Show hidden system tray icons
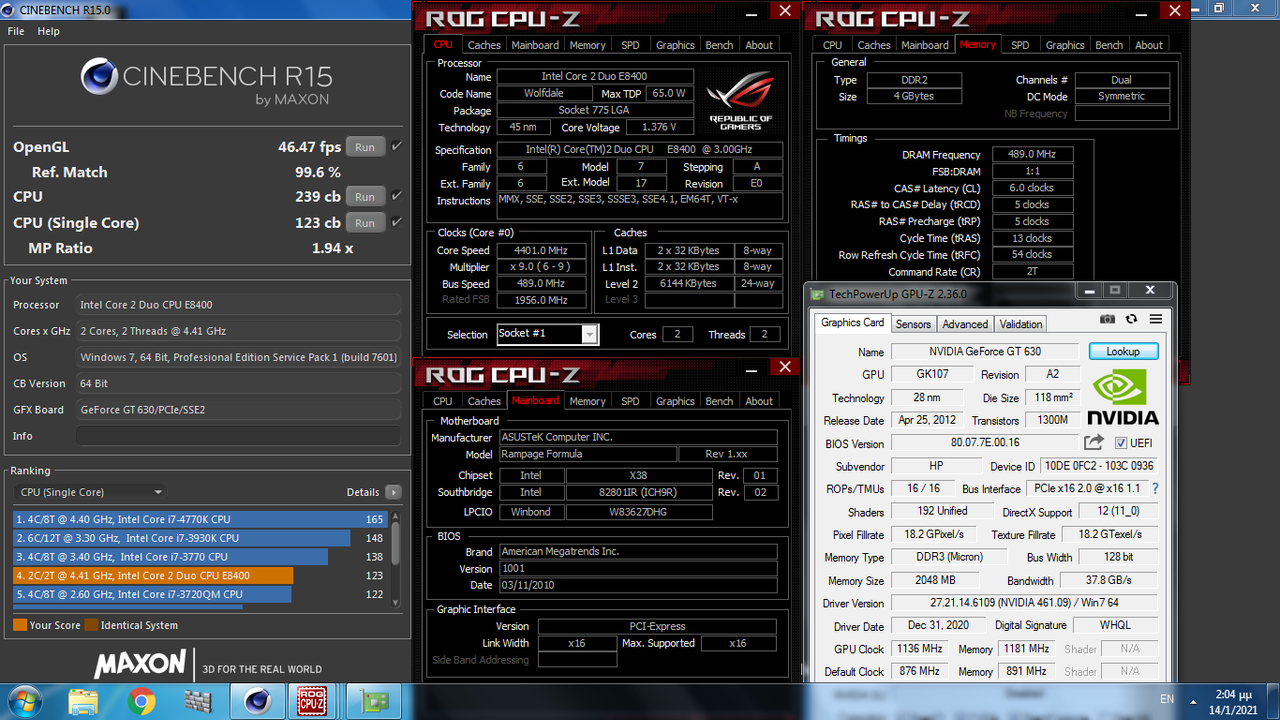This screenshot has width=1280, height=720. tap(1191, 700)
